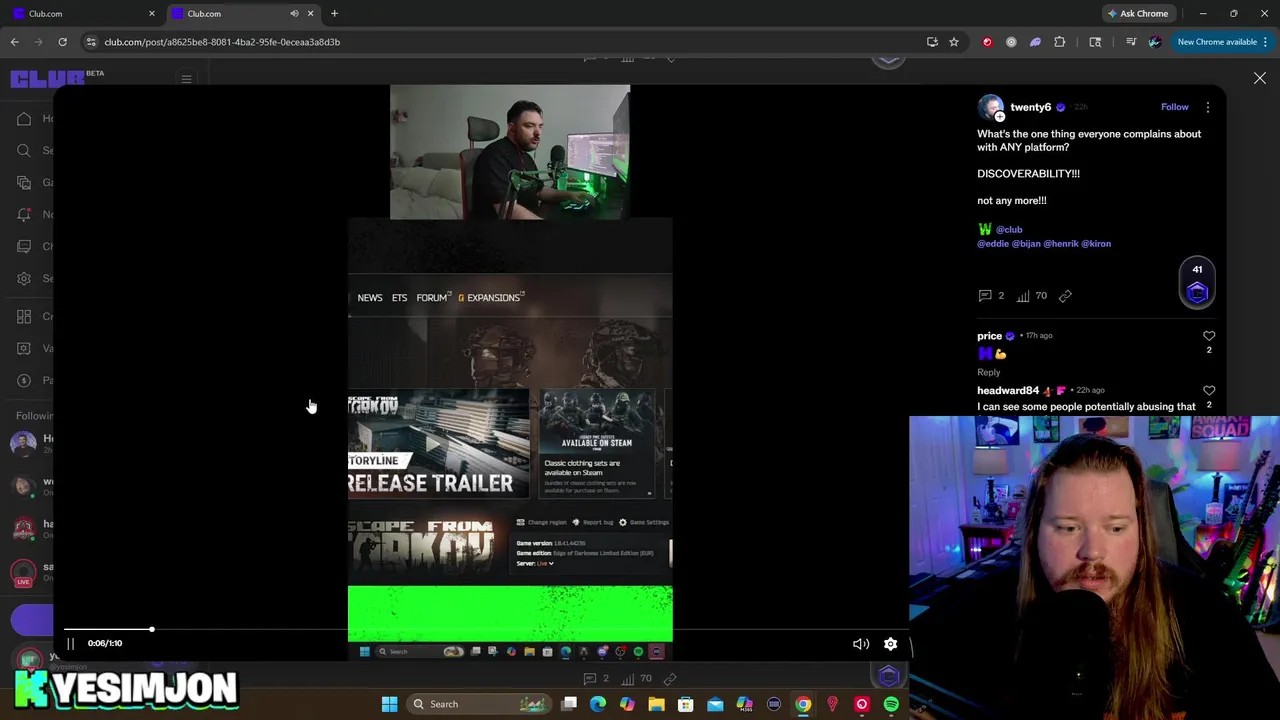Open twenty6 profile avatar
Screen dimensions: 1280x720
pos(990,108)
